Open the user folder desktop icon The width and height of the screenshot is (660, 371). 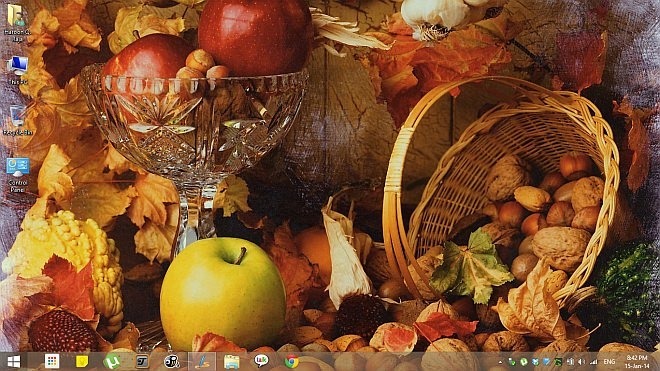pos(17,22)
